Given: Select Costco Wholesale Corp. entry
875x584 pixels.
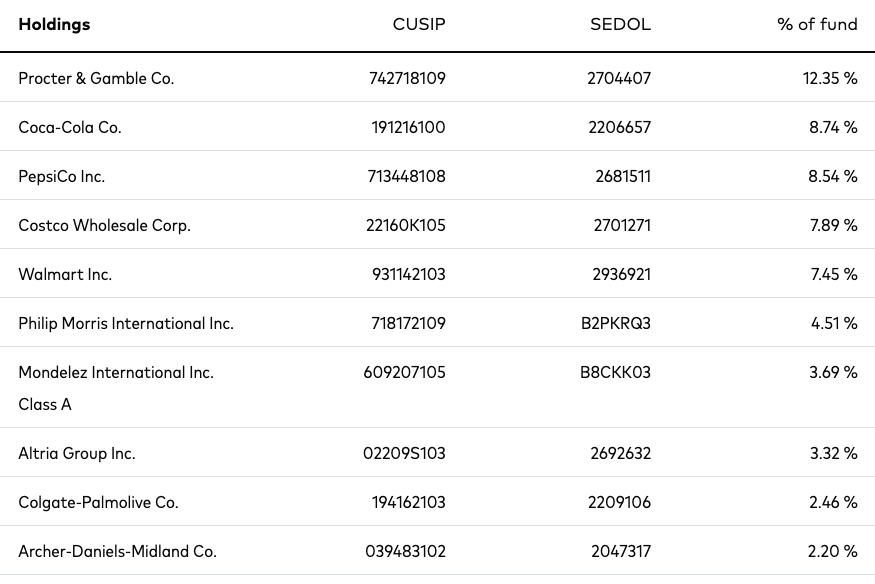Looking at the screenshot, I should [104, 226].
